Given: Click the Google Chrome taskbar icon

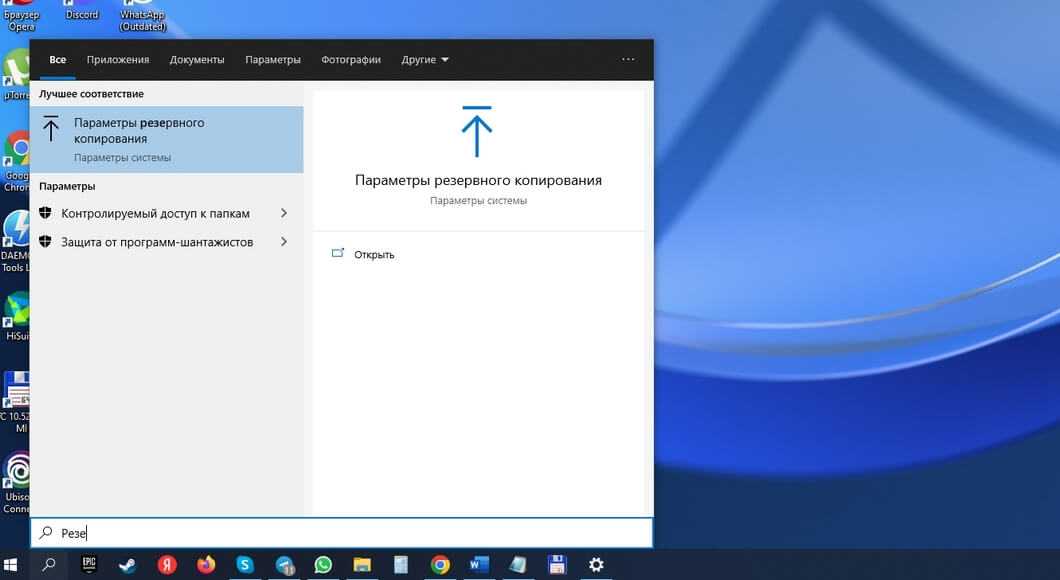Looking at the screenshot, I should pos(440,565).
